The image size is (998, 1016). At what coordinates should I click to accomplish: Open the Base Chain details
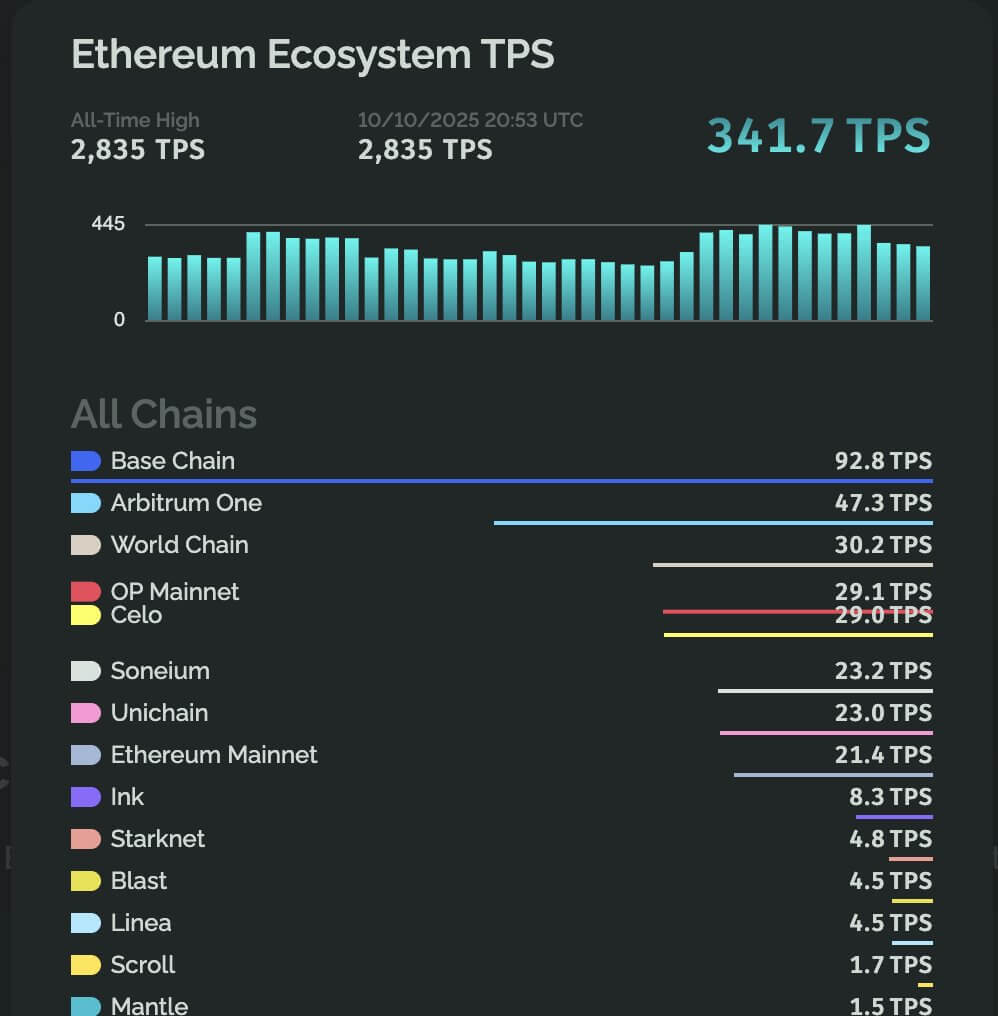coord(172,460)
